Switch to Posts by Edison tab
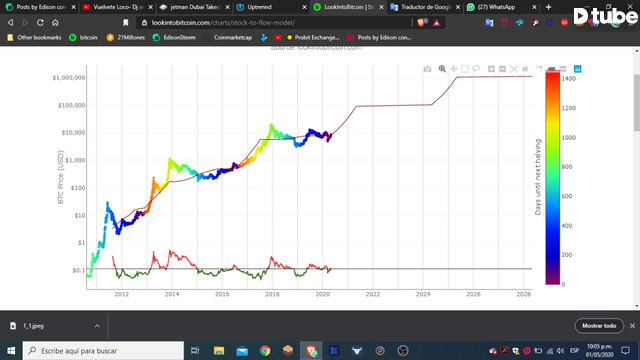This screenshot has width=640, height=360. 40,7
